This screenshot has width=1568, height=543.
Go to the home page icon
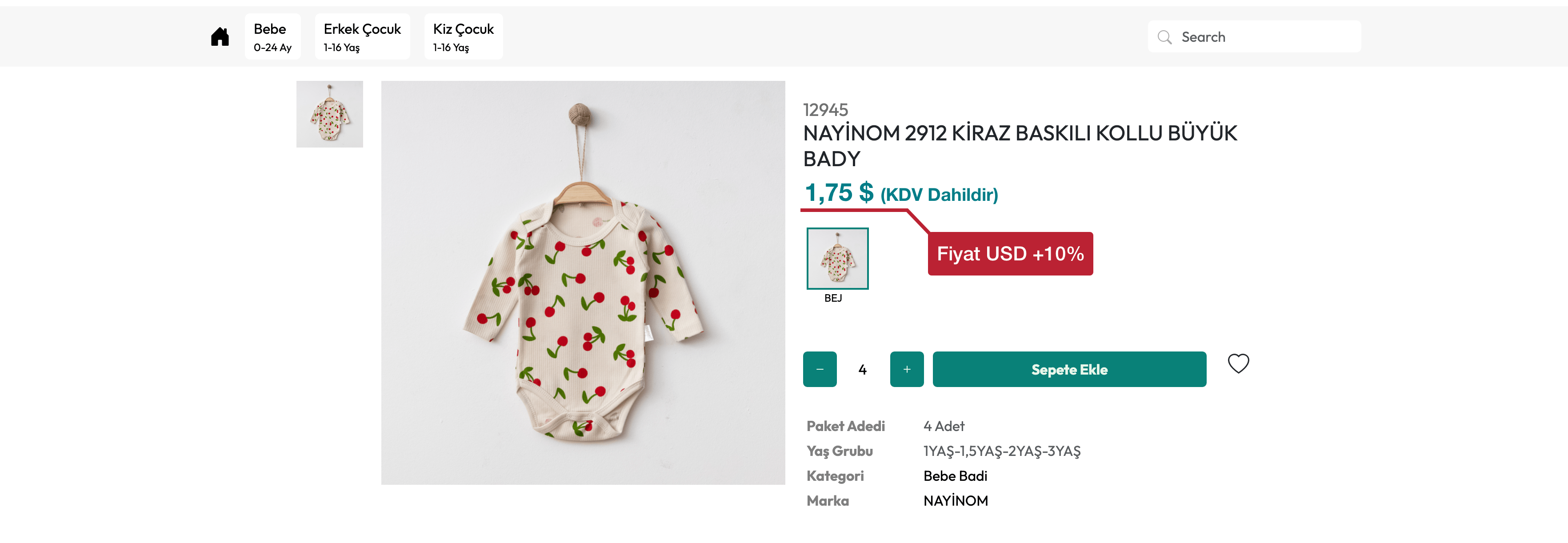click(220, 37)
